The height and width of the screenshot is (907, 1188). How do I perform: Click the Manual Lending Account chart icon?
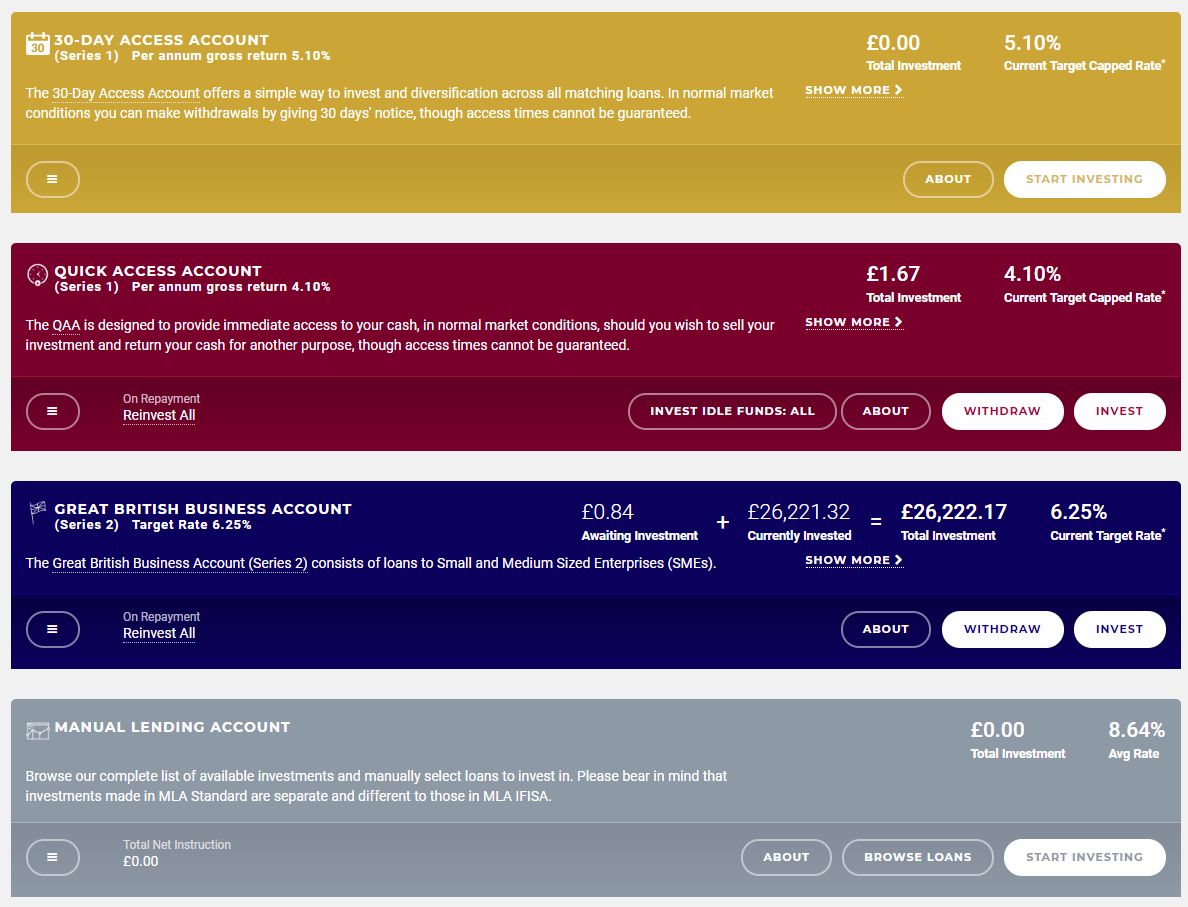pos(37,730)
